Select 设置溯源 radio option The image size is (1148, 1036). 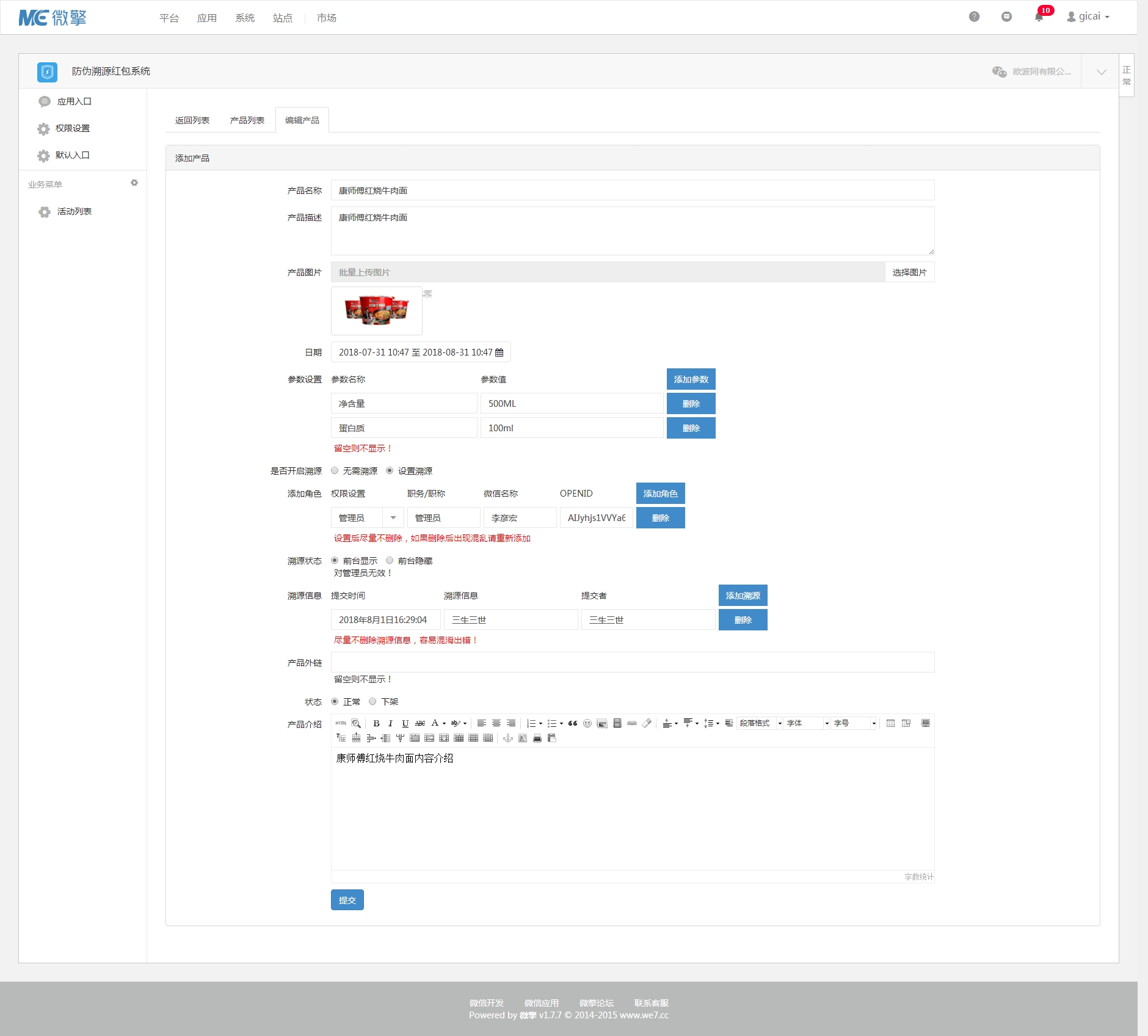[390, 470]
